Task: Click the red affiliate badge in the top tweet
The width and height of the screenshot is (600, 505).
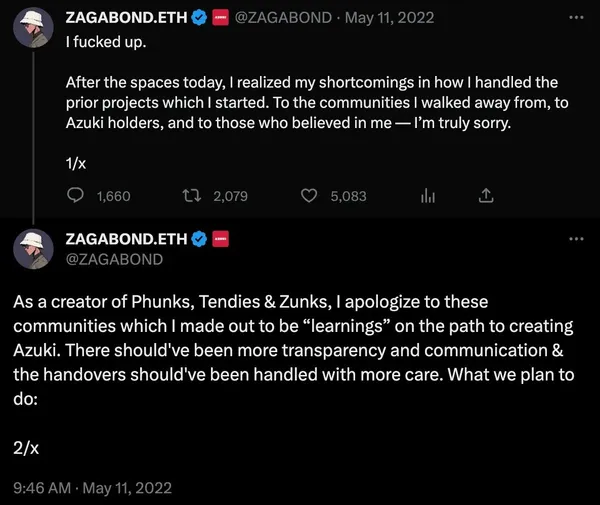Action: pos(222,17)
